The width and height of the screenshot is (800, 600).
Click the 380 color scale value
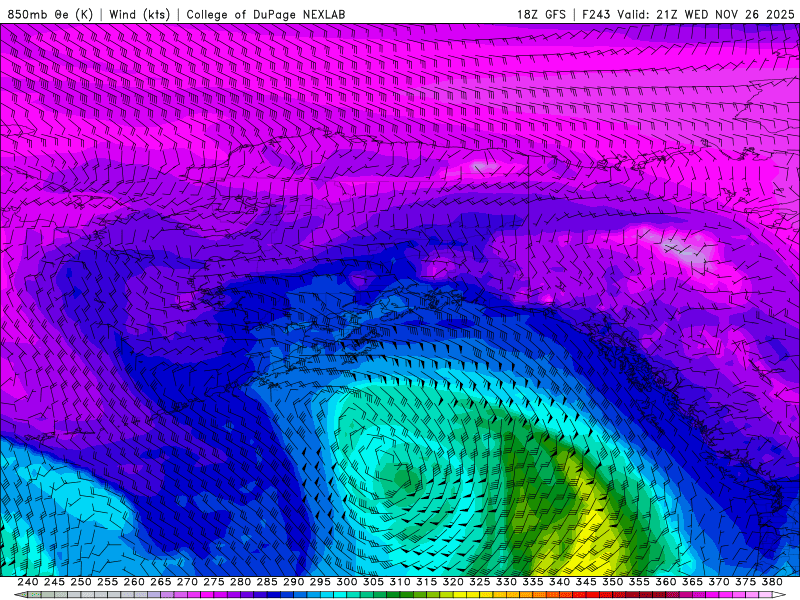(771, 582)
